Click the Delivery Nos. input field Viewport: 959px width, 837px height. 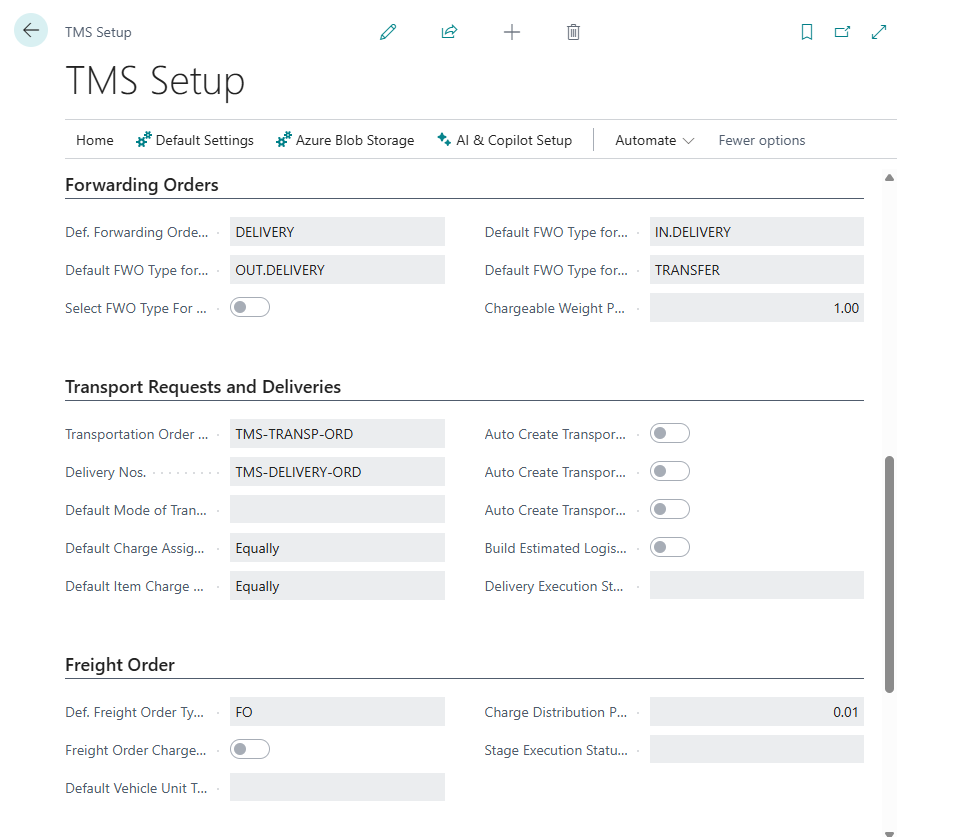pos(337,472)
